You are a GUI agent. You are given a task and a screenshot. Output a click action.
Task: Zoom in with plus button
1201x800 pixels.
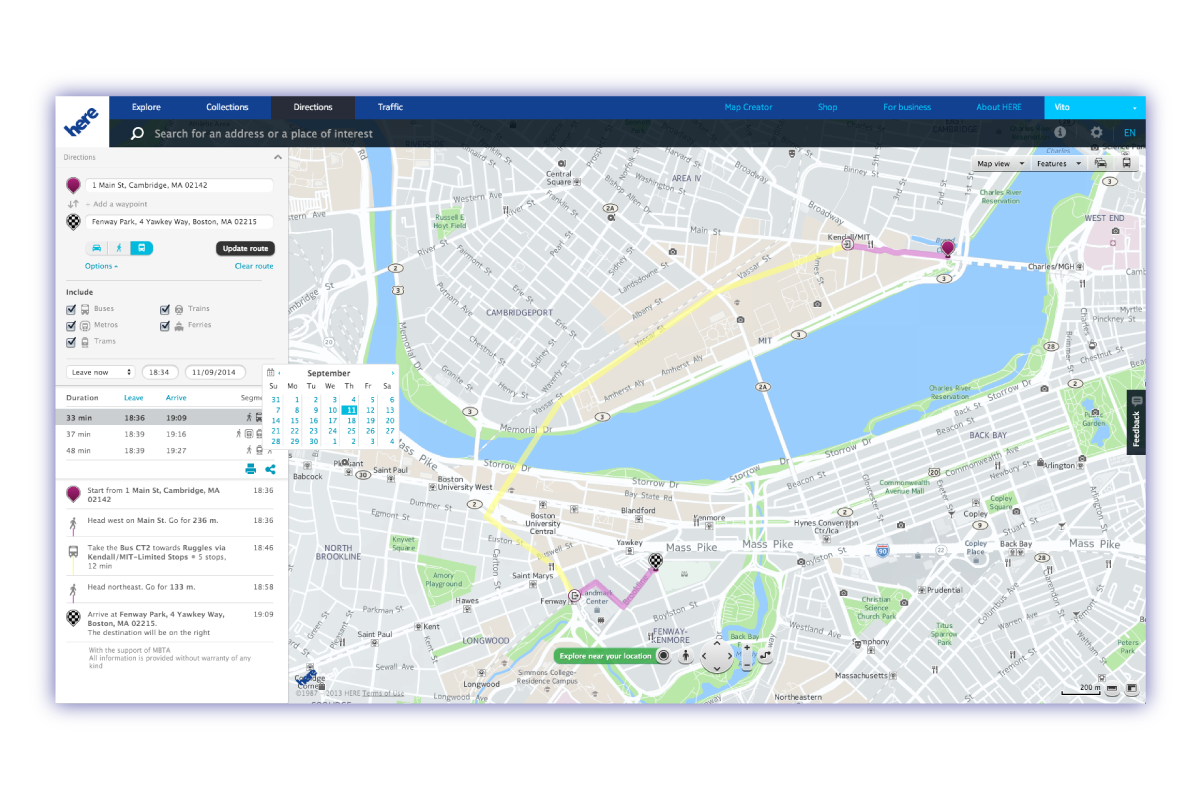(x=746, y=647)
